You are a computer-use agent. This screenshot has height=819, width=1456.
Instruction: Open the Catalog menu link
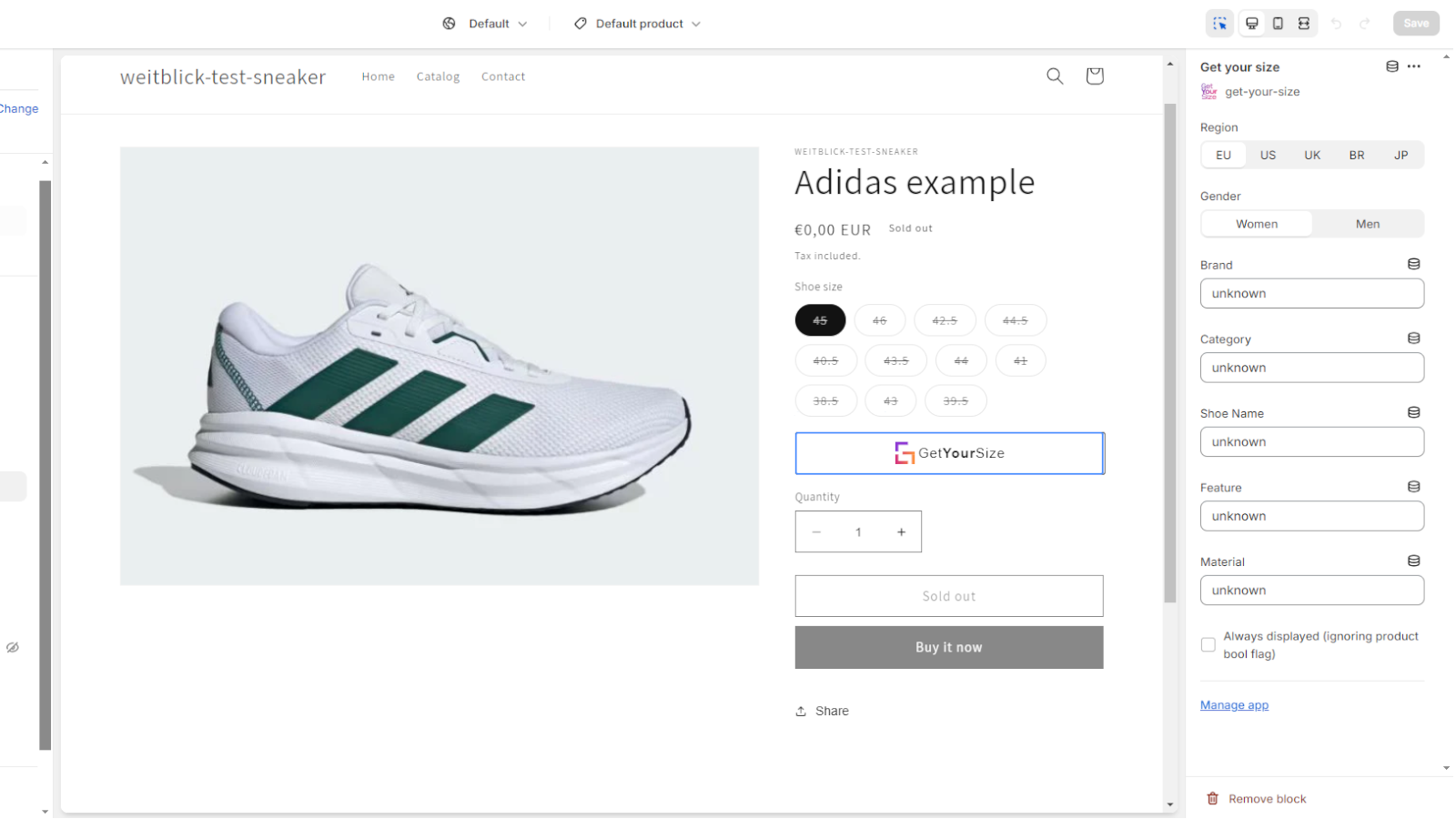pyautogui.click(x=439, y=77)
